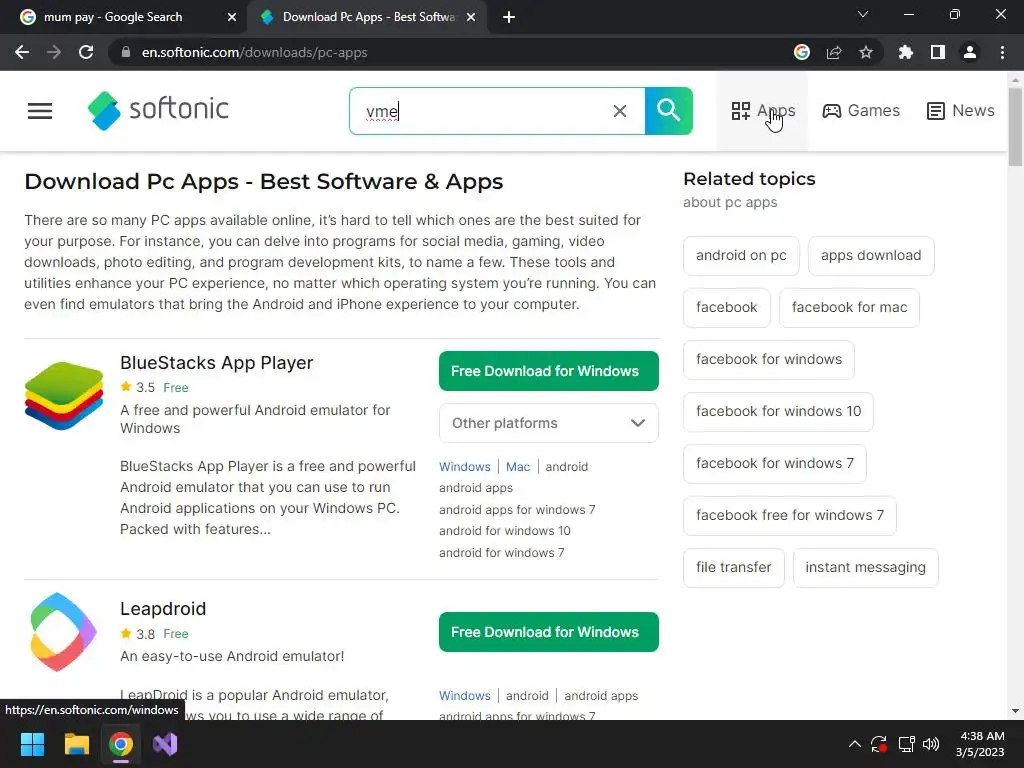Select the file transfer topic
The image size is (1024, 768).
click(x=733, y=568)
